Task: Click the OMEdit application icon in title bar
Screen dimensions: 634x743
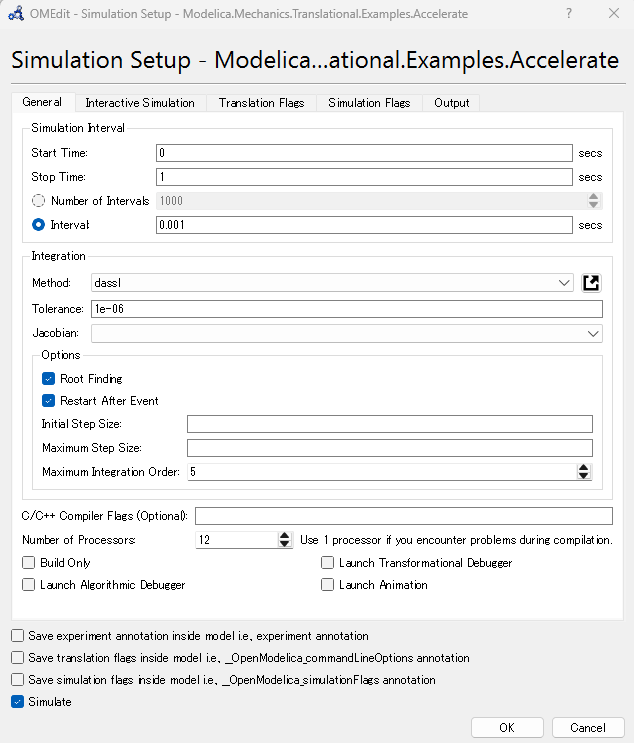Action: [16, 13]
